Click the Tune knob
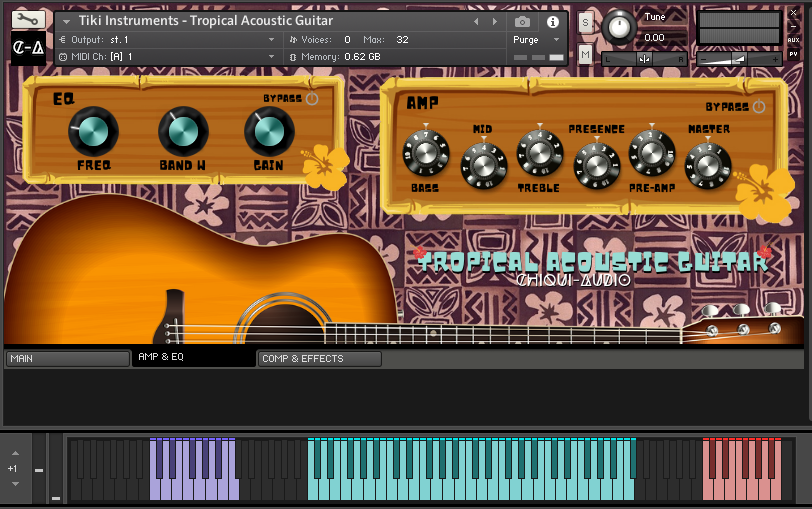The height and width of the screenshot is (509, 812). [620, 28]
